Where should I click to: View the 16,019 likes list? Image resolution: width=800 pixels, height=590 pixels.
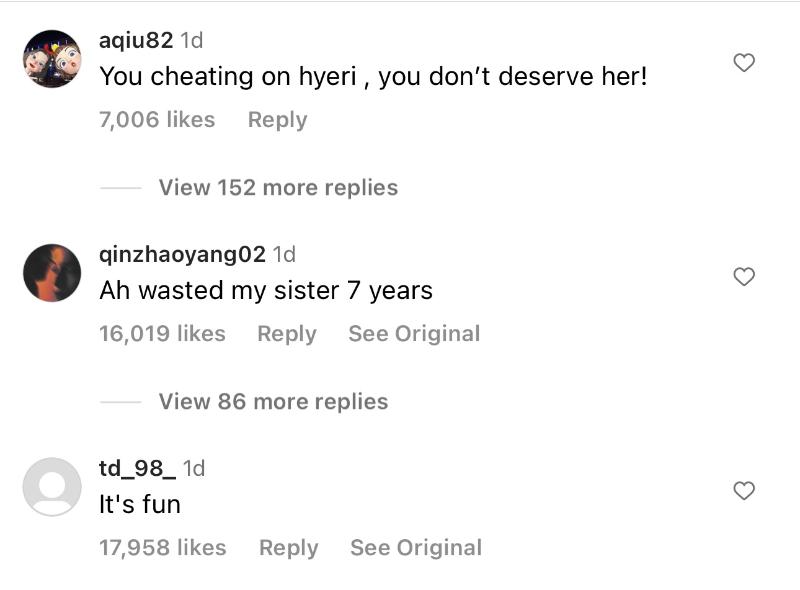(x=162, y=334)
